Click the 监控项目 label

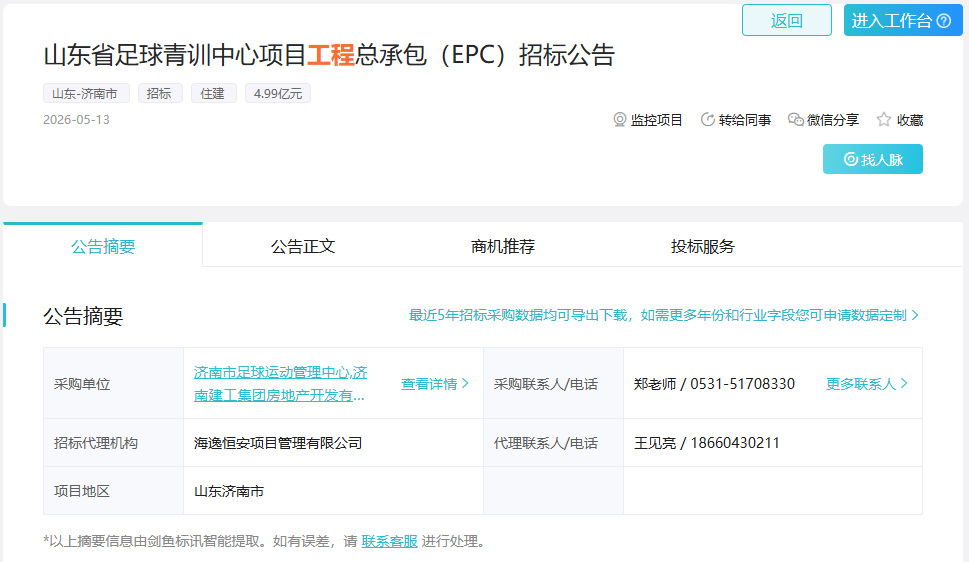pyautogui.click(x=656, y=120)
